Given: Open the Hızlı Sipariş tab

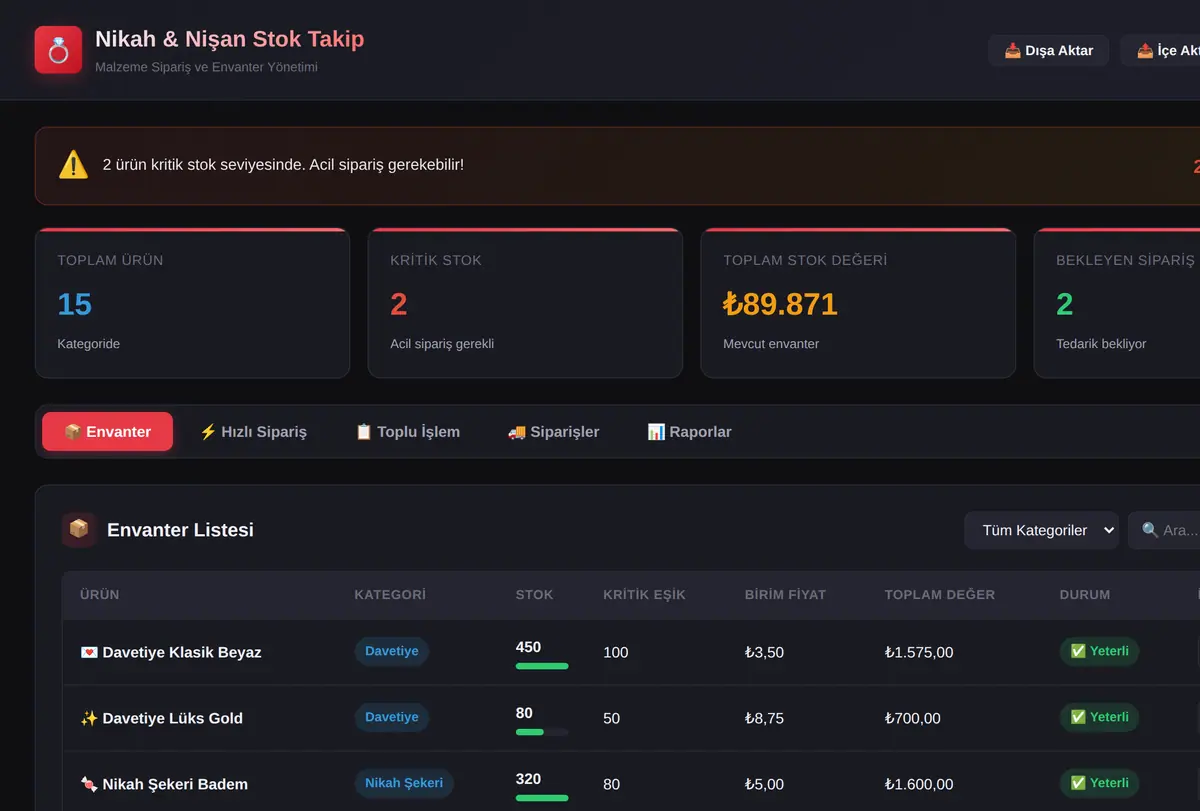Looking at the screenshot, I should 253,432.
